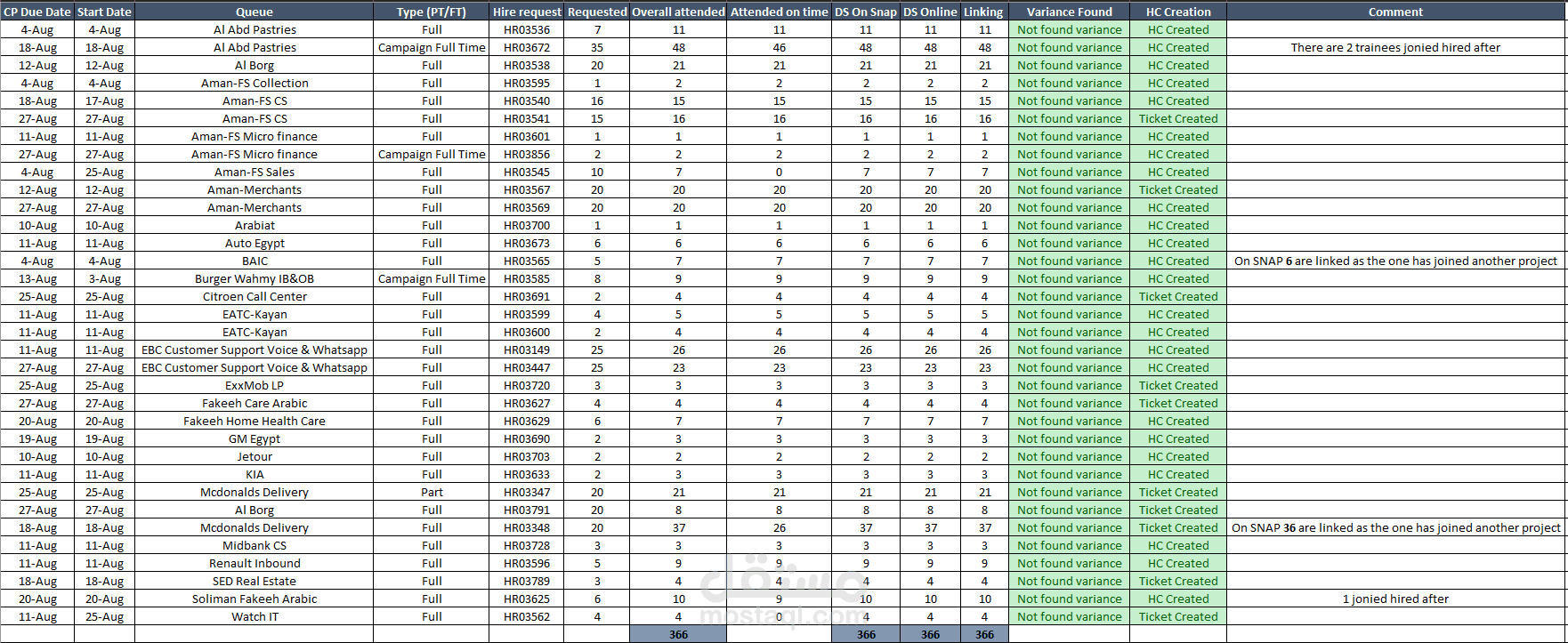Viewport: 1568px width, 643px height.
Task: Click the 3-Aug start date cell
Action: 104,278
